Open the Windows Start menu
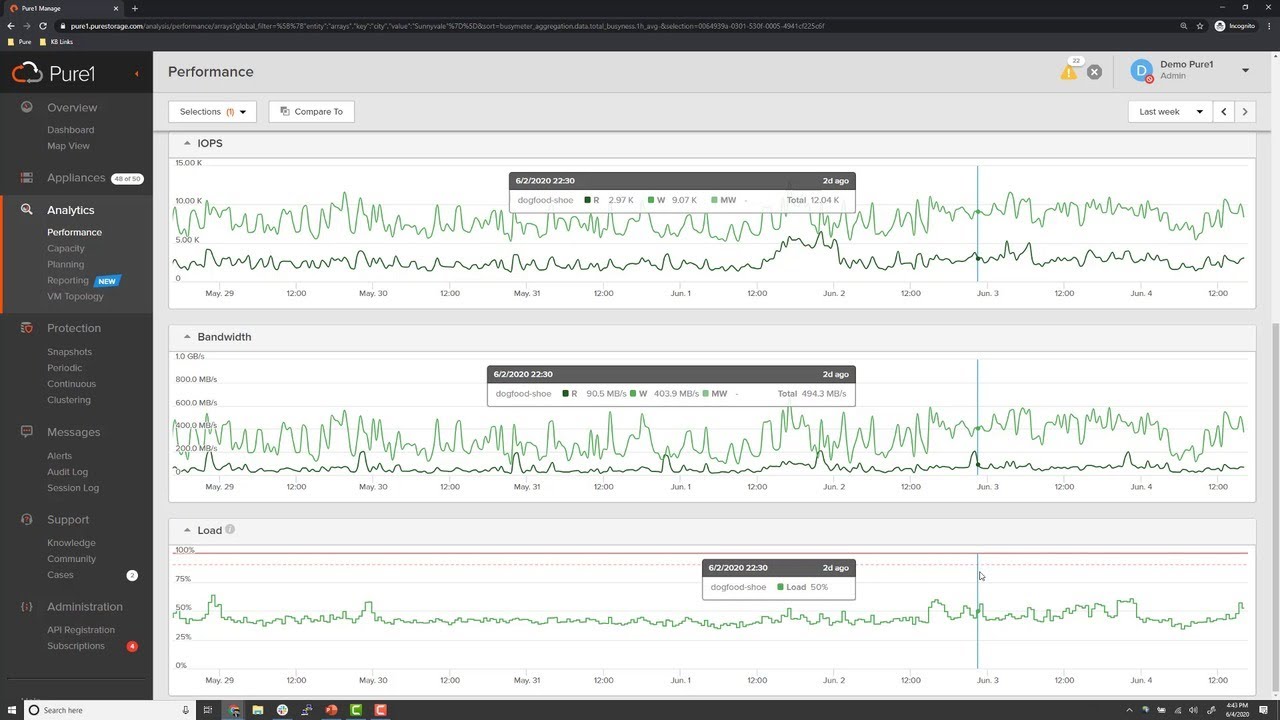Screen dimensions: 1280x720 click(11, 710)
